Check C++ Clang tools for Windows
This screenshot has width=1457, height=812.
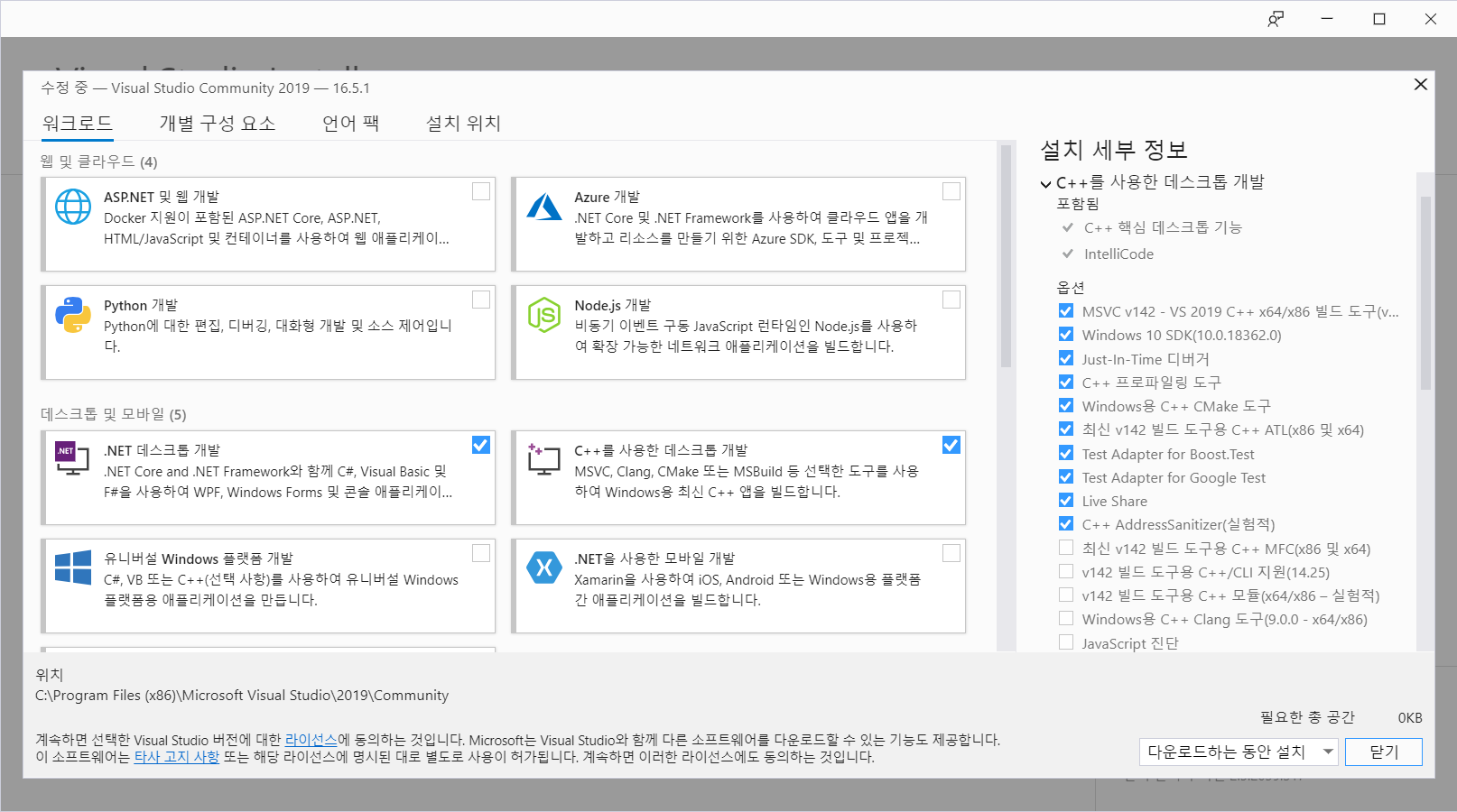1066,618
